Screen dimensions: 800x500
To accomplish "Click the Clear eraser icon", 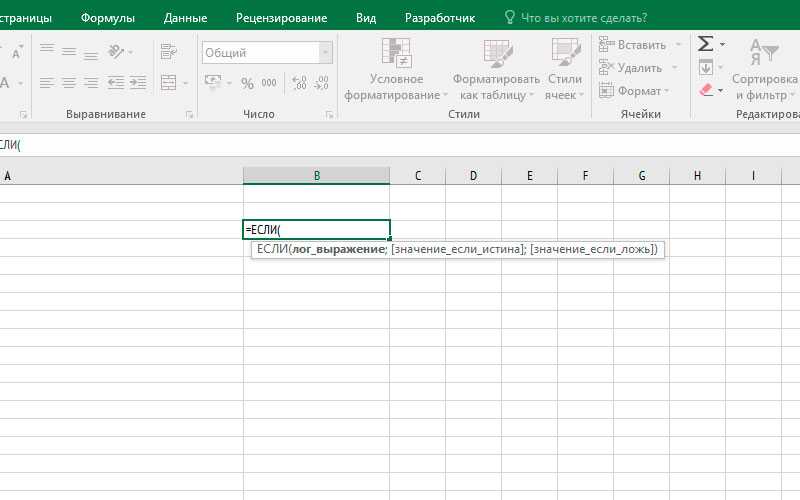I will [x=706, y=90].
